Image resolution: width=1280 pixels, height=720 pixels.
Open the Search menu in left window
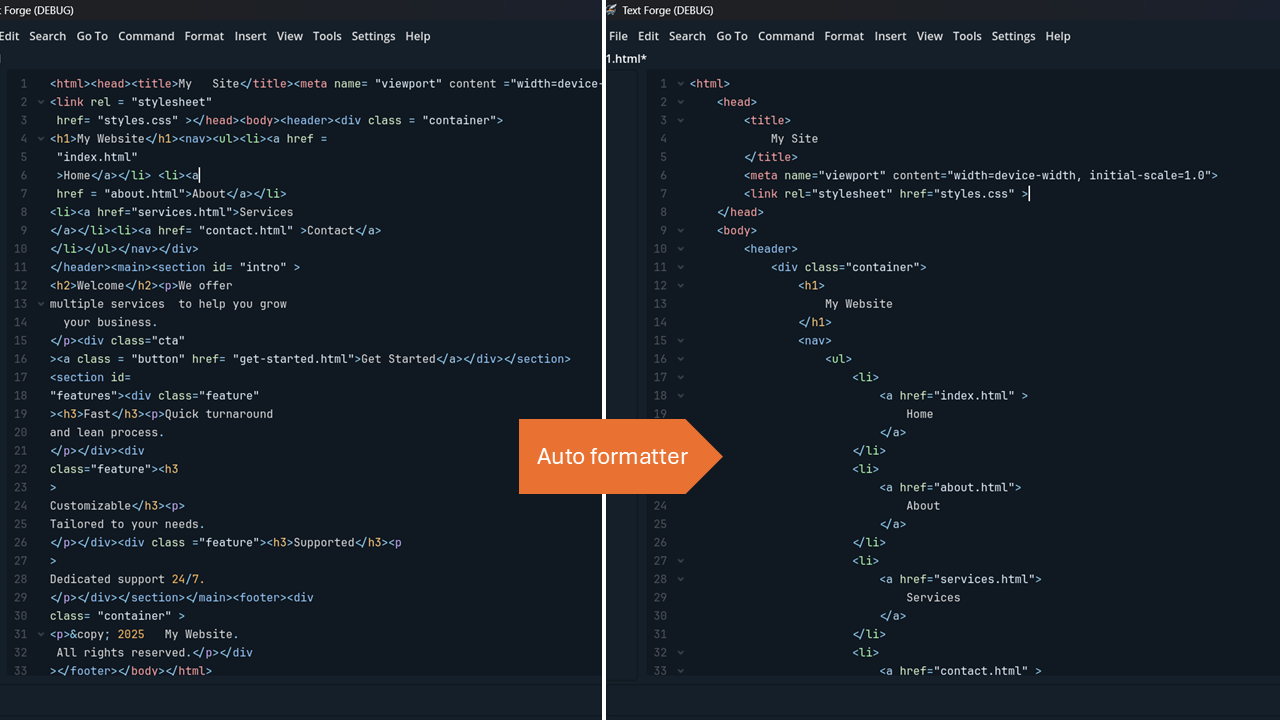(47, 36)
